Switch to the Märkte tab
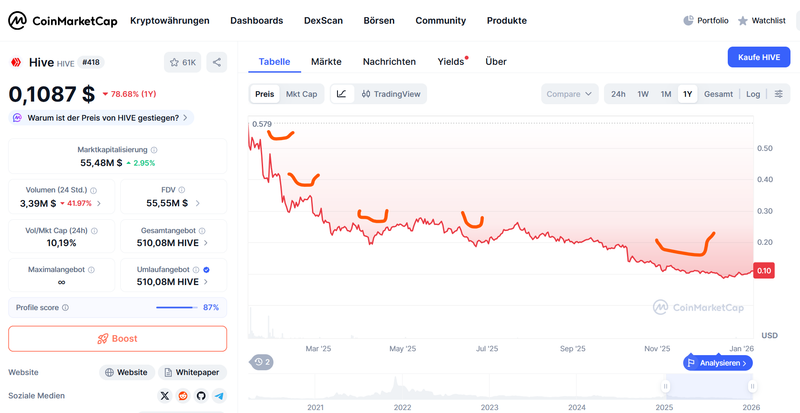800x413 pixels. pyautogui.click(x=326, y=62)
